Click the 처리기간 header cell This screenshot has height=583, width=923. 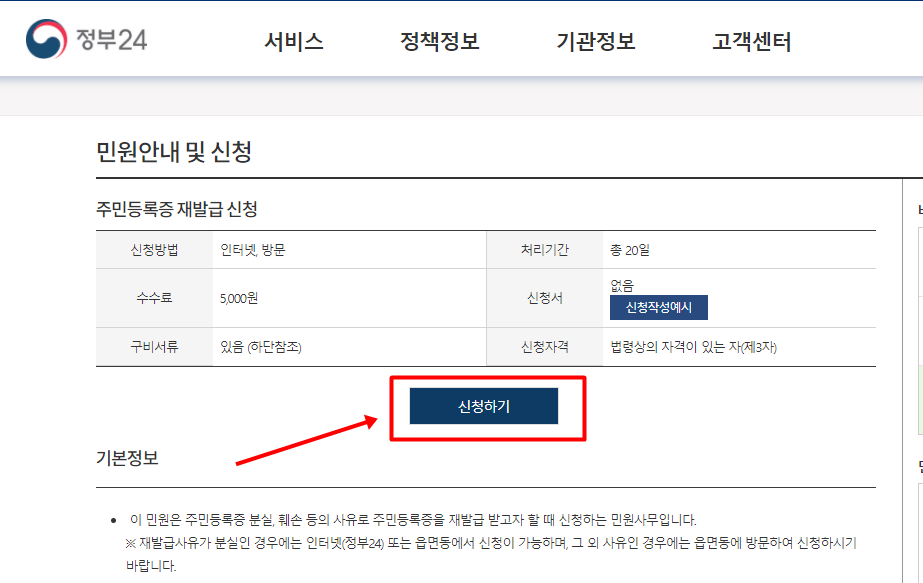[546, 251]
